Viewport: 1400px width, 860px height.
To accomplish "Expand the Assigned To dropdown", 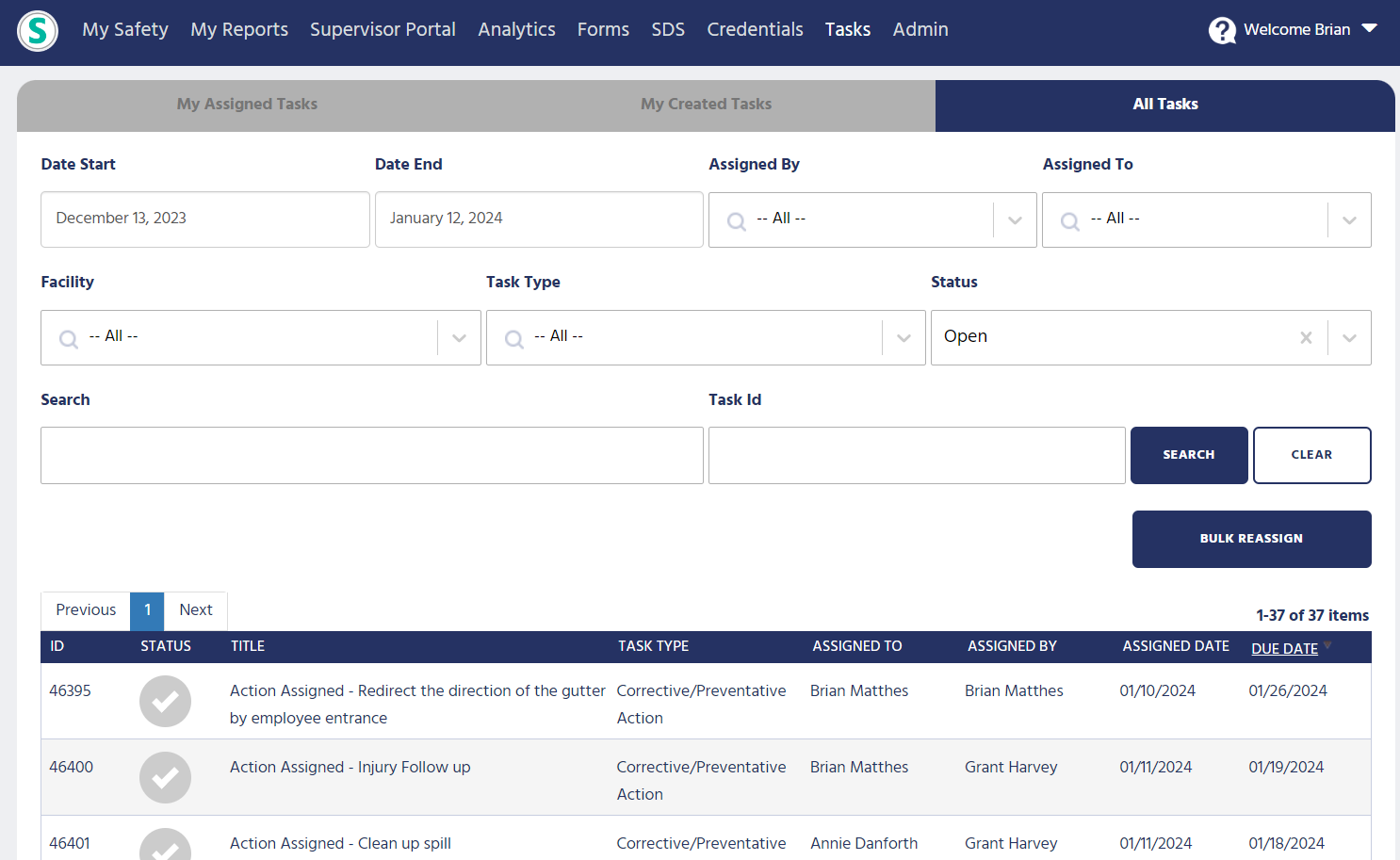I will point(1349,220).
